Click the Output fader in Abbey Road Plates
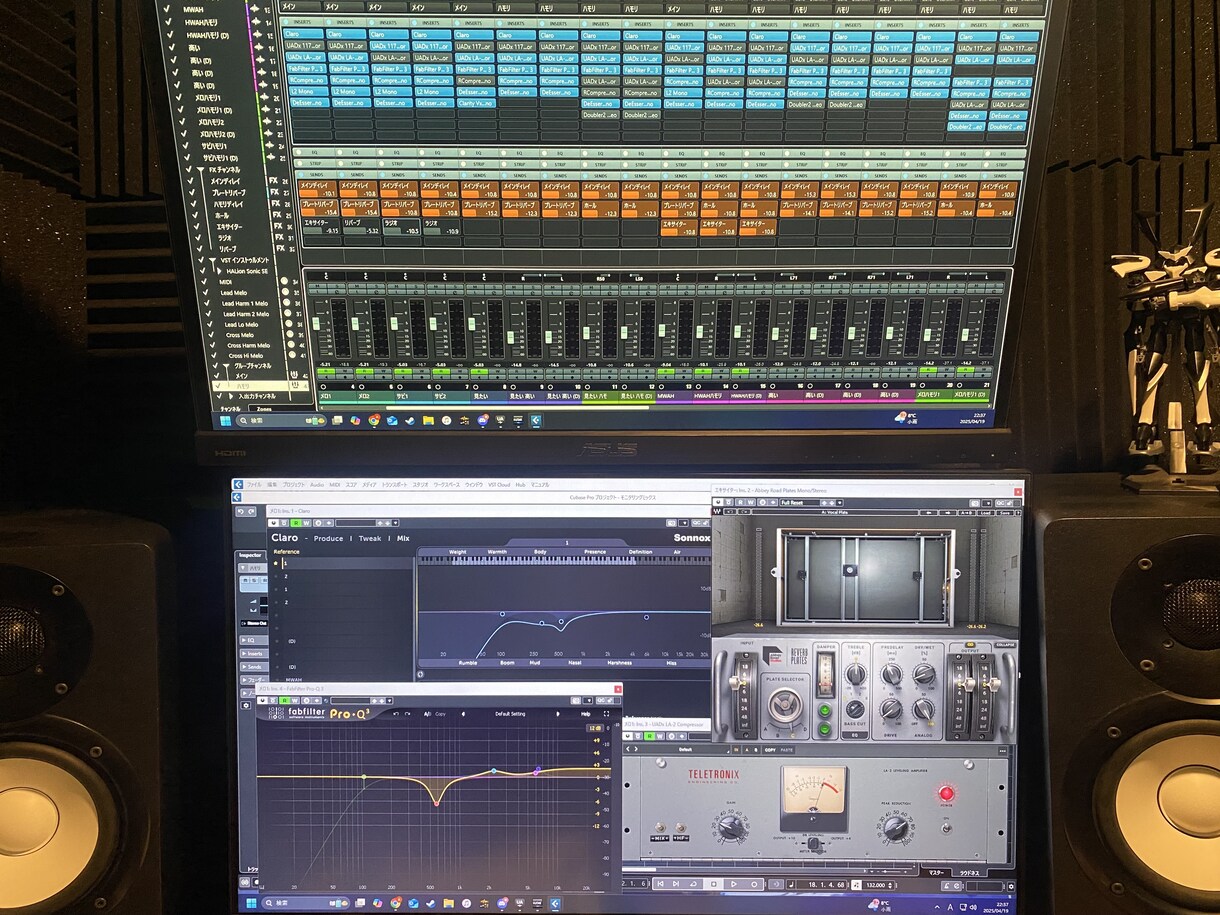 point(969,685)
